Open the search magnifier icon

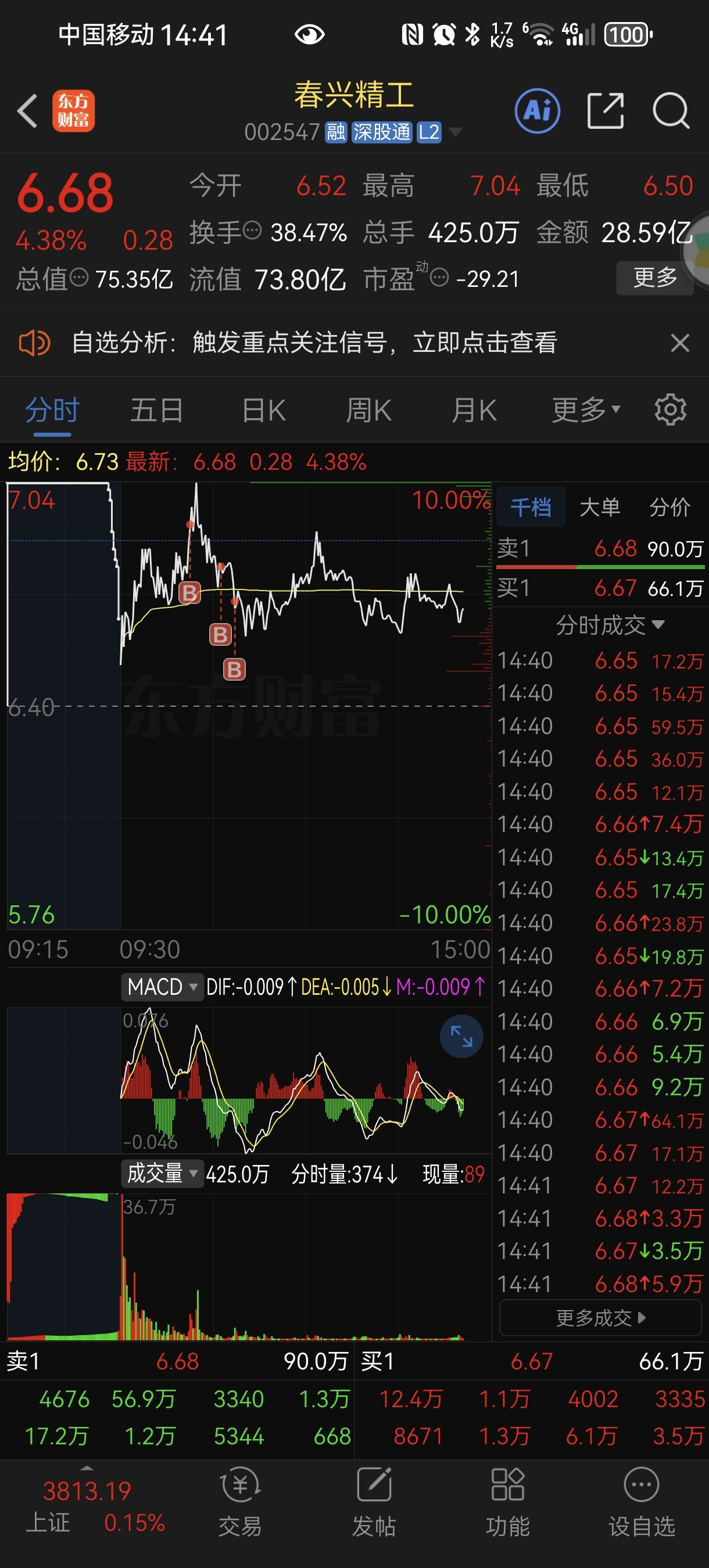tap(671, 111)
